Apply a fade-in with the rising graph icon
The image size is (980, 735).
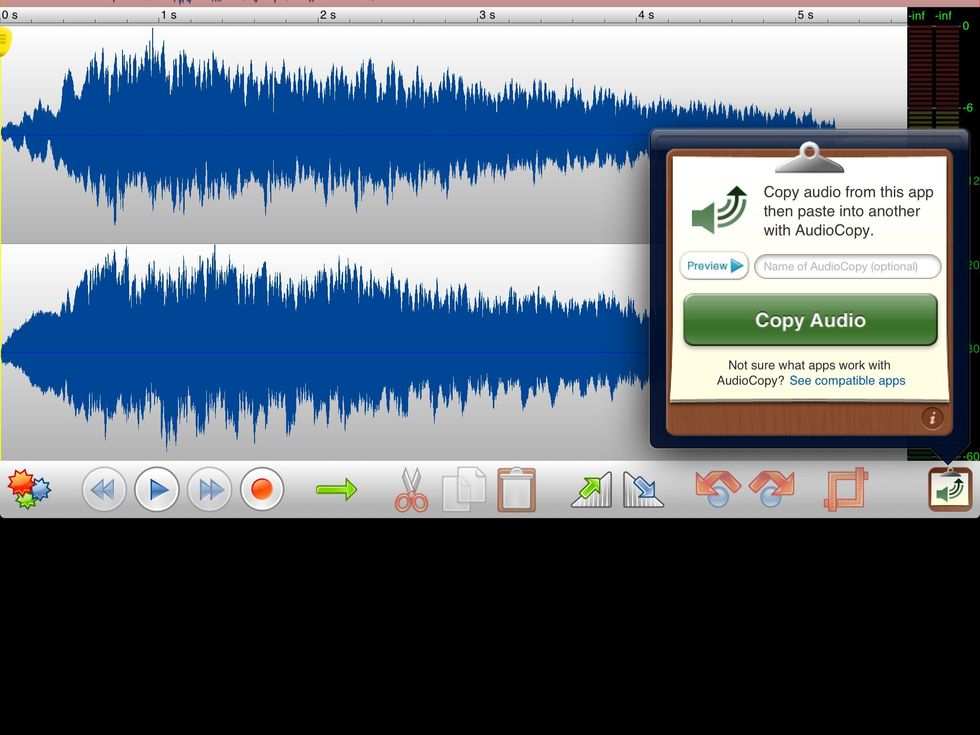pyautogui.click(x=590, y=489)
